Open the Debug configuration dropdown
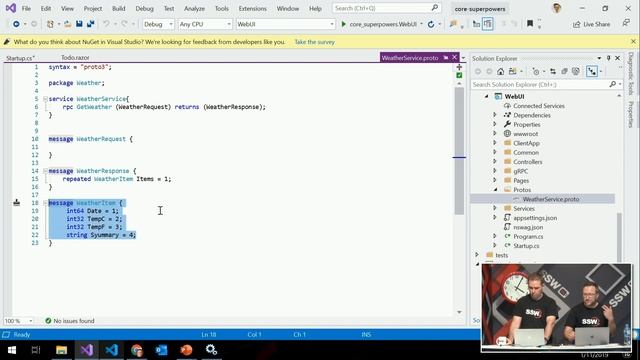 point(158,24)
